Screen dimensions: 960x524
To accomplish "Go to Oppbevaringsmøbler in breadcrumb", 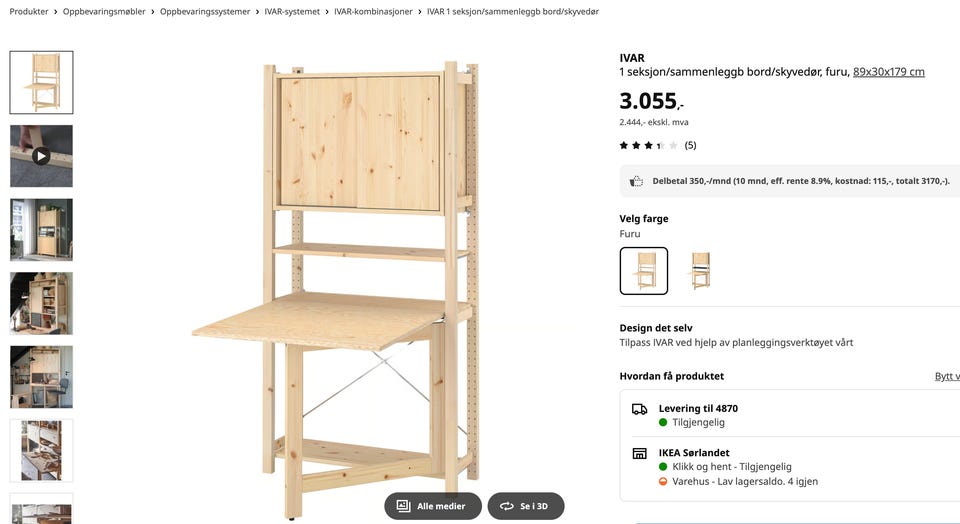I will tap(104, 12).
